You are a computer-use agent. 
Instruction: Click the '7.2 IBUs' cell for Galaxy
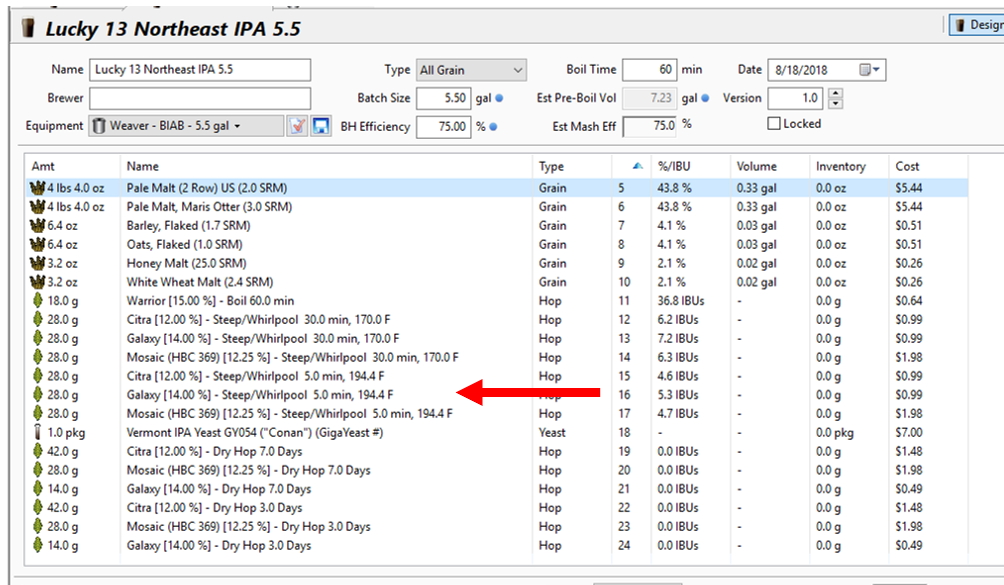[678, 338]
